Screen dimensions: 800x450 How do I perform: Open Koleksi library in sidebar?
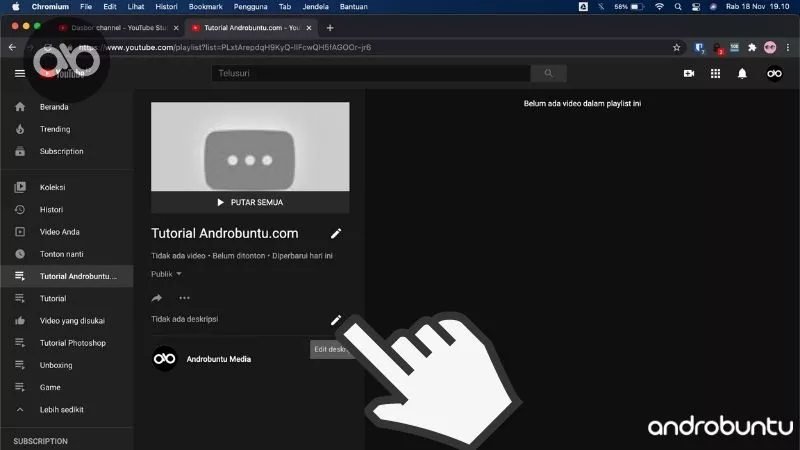67,187
